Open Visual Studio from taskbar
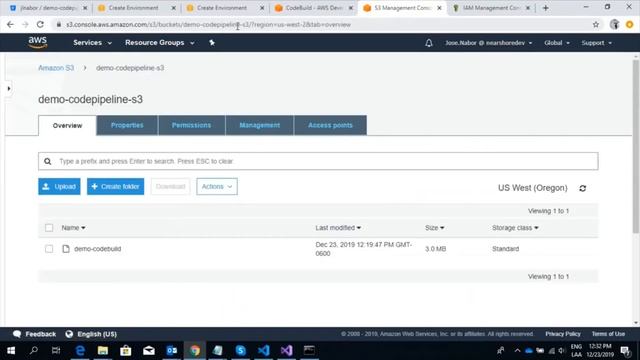The image size is (640, 360). pyautogui.click(x=287, y=351)
